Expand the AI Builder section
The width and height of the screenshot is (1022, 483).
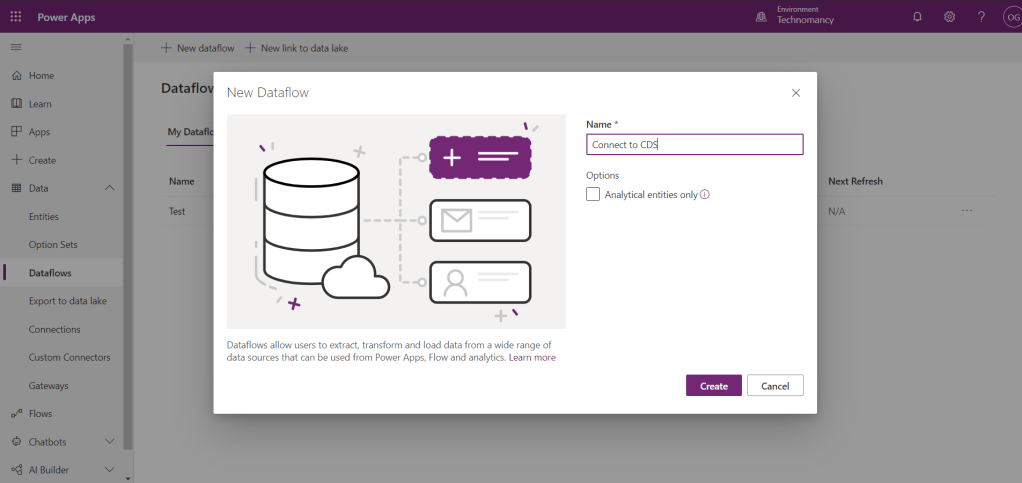tap(110, 469)
